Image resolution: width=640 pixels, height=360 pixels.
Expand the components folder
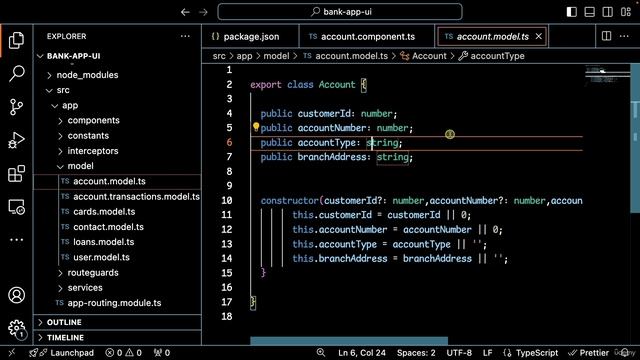pos(93,120)
